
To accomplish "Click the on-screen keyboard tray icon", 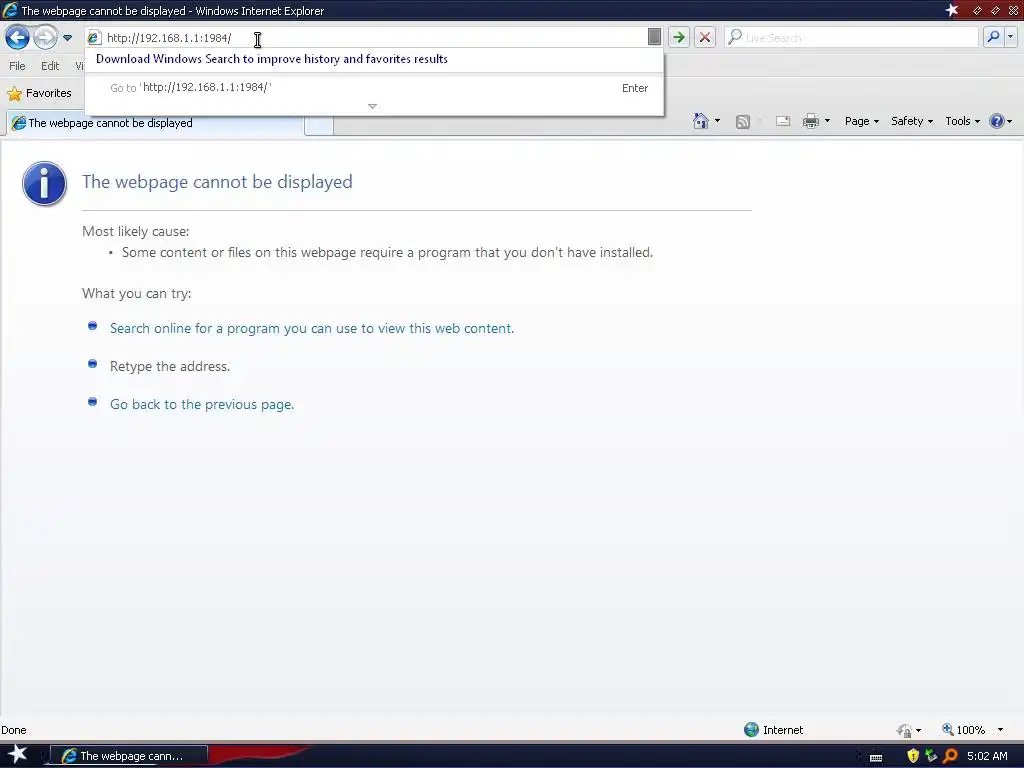I will click(x=876, y=757).
